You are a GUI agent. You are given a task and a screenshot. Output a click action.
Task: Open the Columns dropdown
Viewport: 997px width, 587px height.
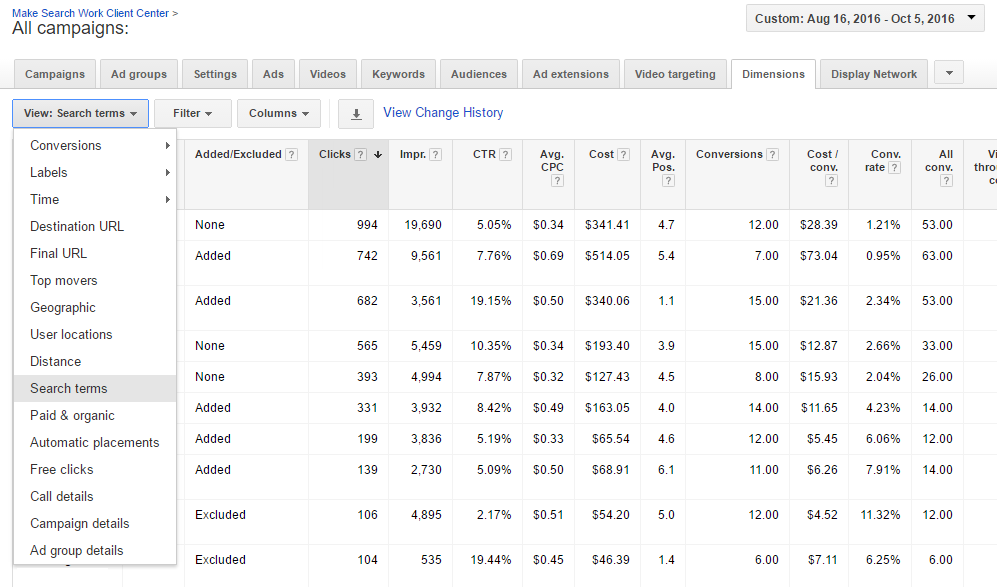click(278, 113)
